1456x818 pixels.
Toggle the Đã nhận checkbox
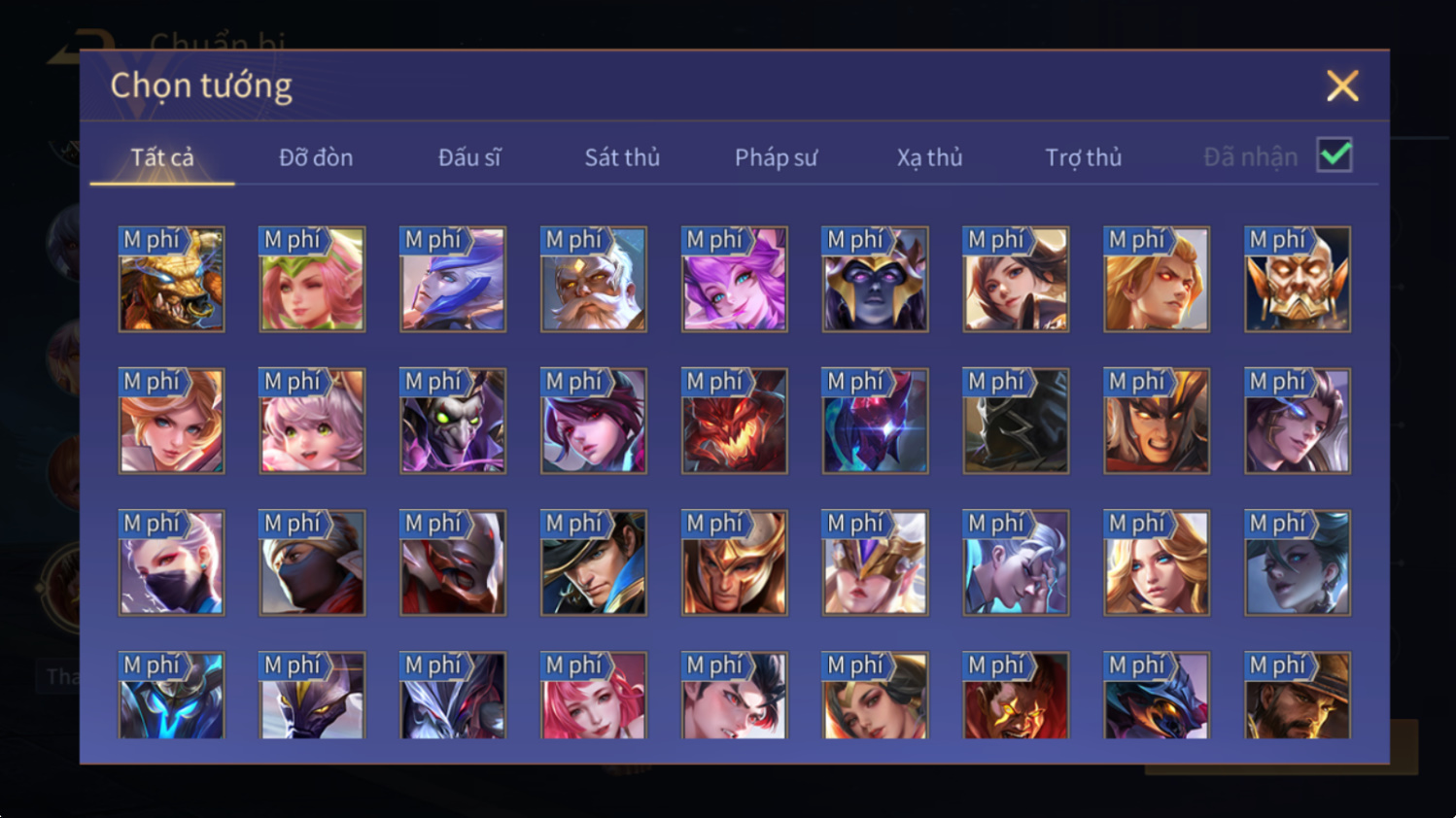tap(1335, 154)
